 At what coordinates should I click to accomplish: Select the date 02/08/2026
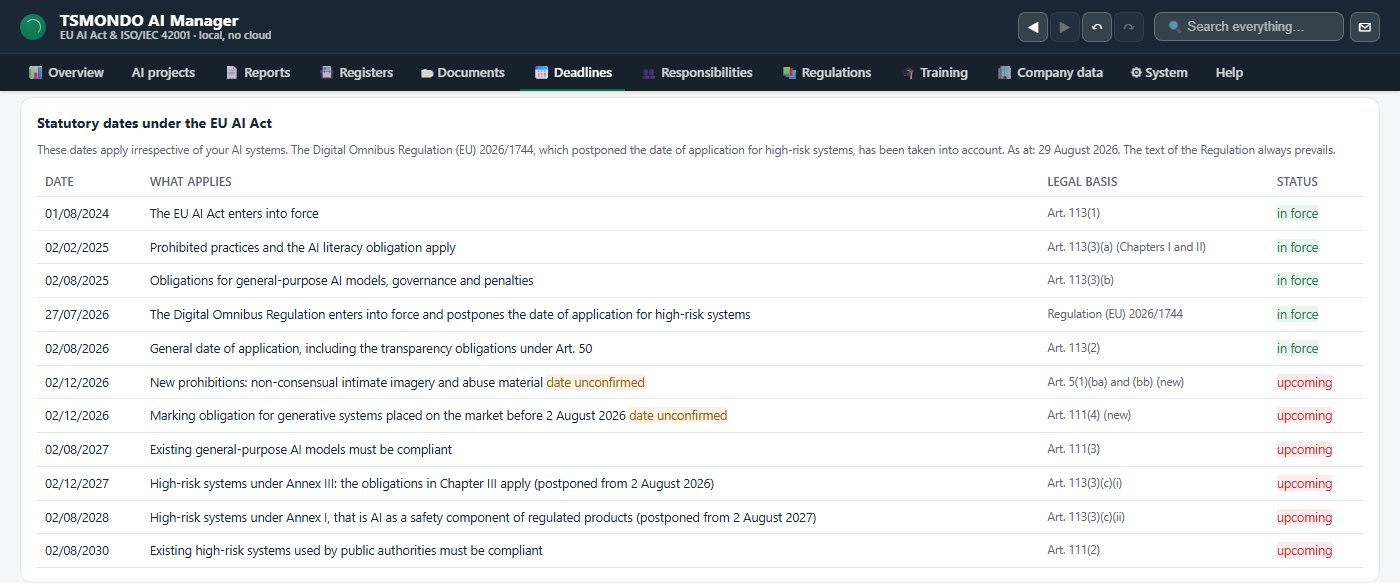pyautogui.click(x=77, y=348)
